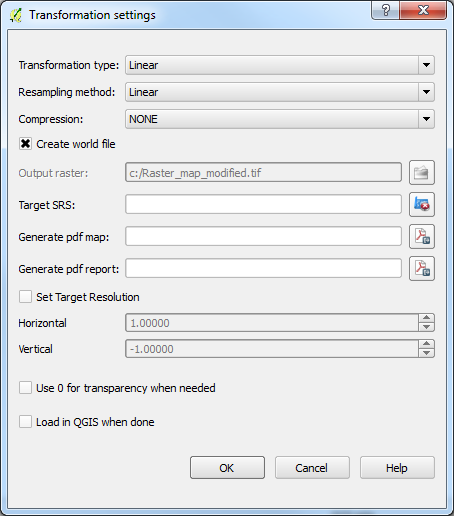Enable Load in QGIS when done
The height and width of the screenshot is (516, 454).
pos(25,422)
